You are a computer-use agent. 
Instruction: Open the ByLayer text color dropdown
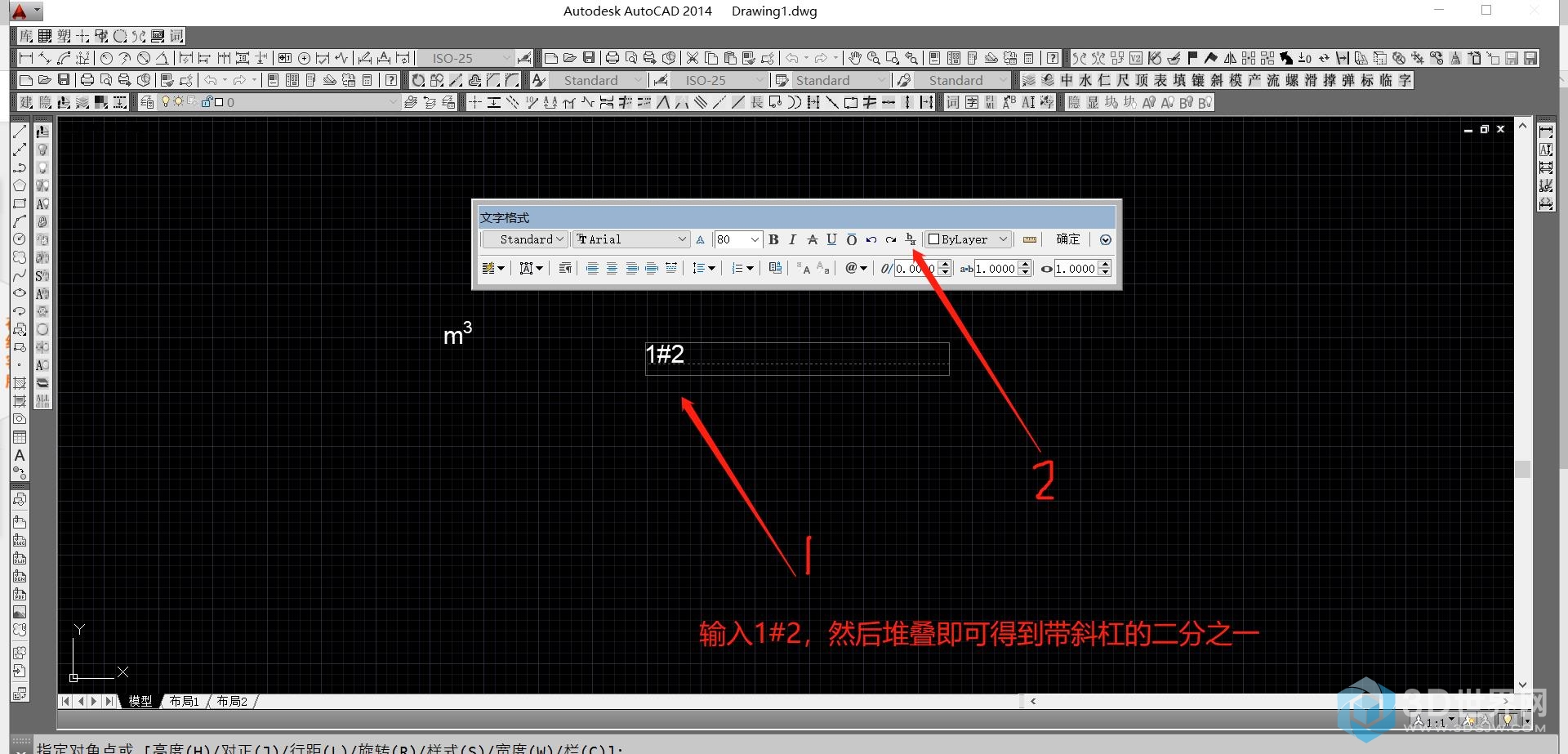click(969, 239)
